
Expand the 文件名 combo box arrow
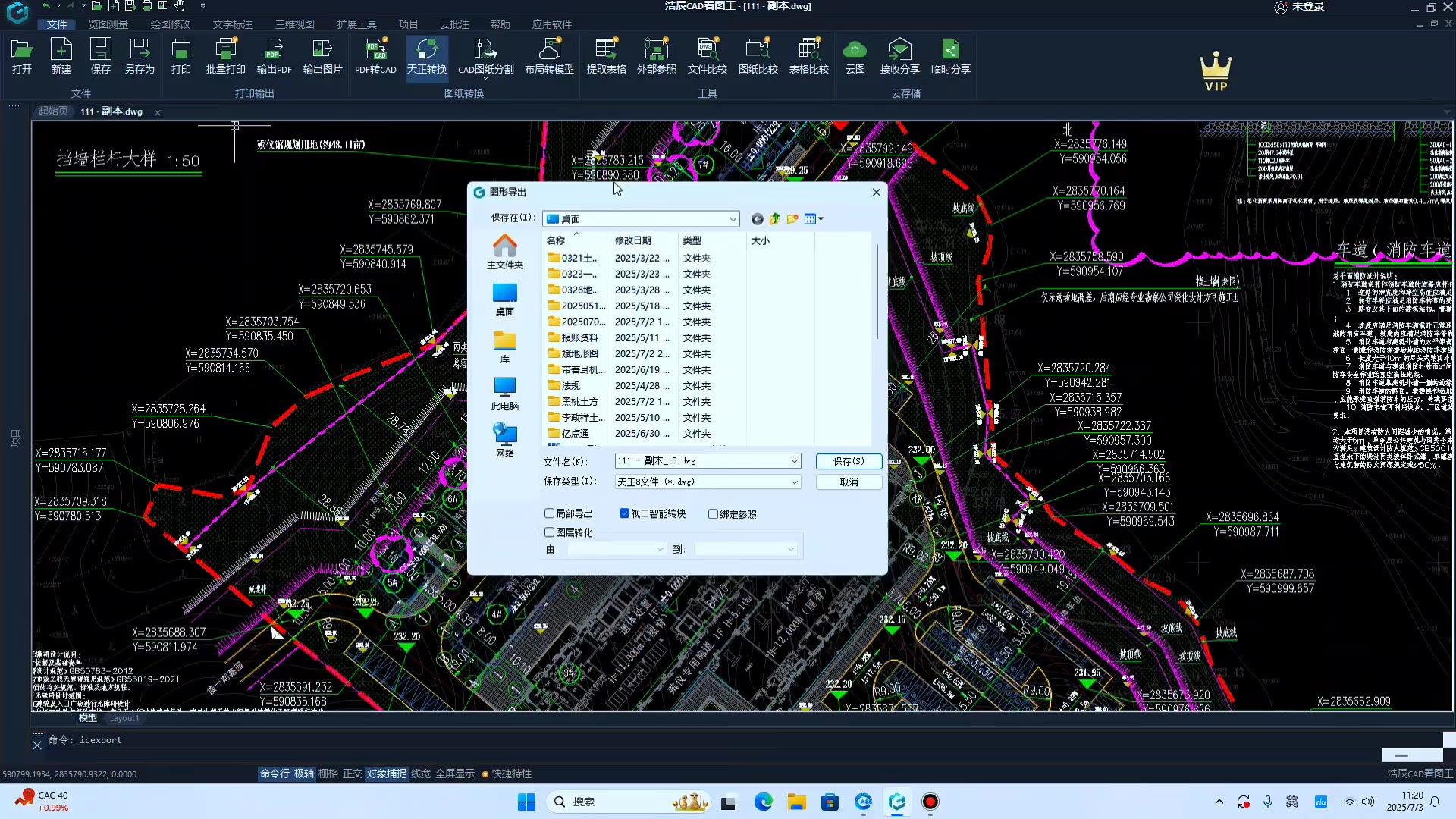[794, 461]
